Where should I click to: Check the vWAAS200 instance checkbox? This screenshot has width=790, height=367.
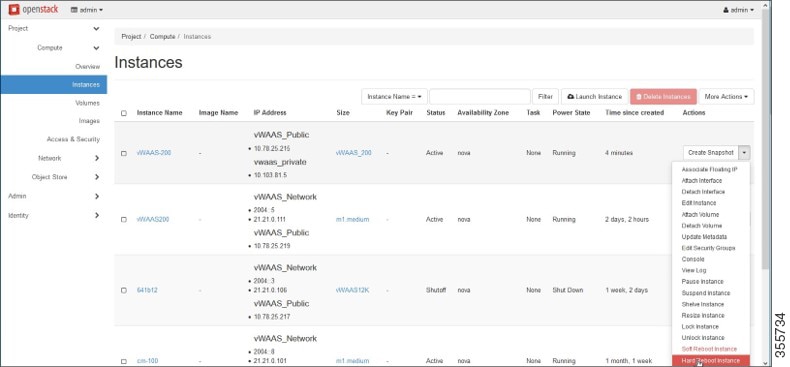[x=124, y=220]
